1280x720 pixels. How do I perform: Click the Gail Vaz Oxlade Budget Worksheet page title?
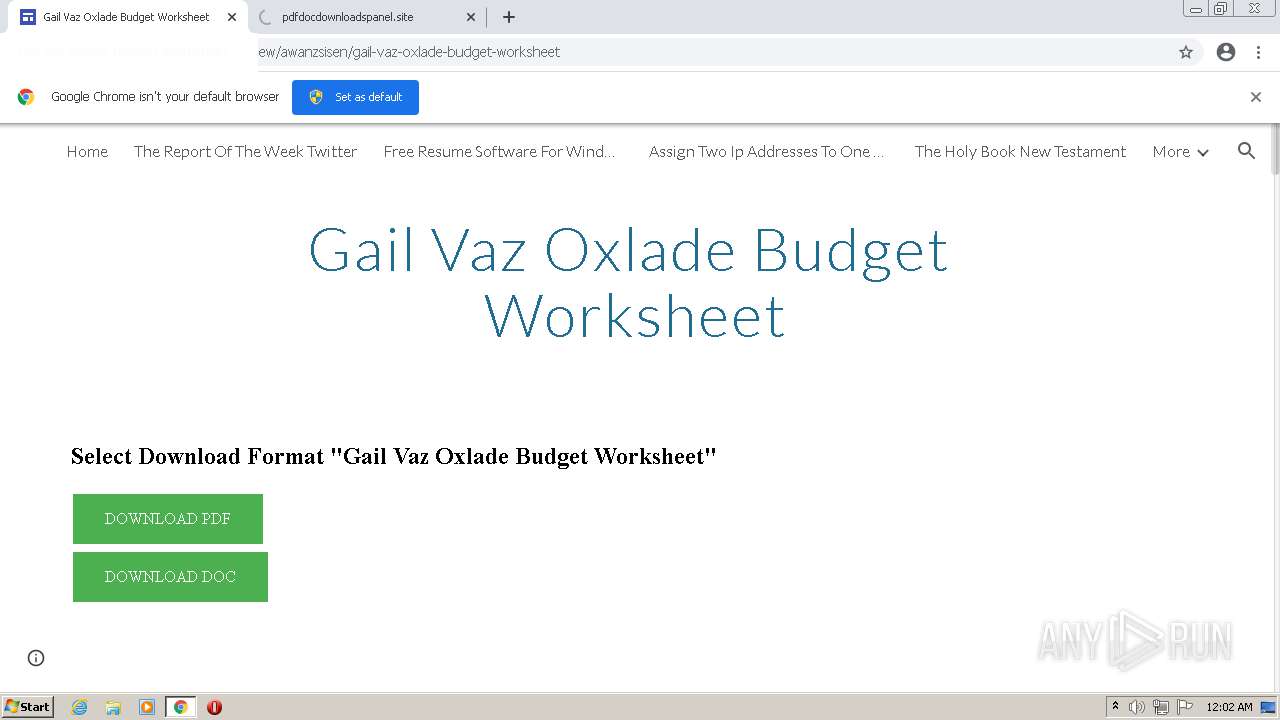(628, 283)
